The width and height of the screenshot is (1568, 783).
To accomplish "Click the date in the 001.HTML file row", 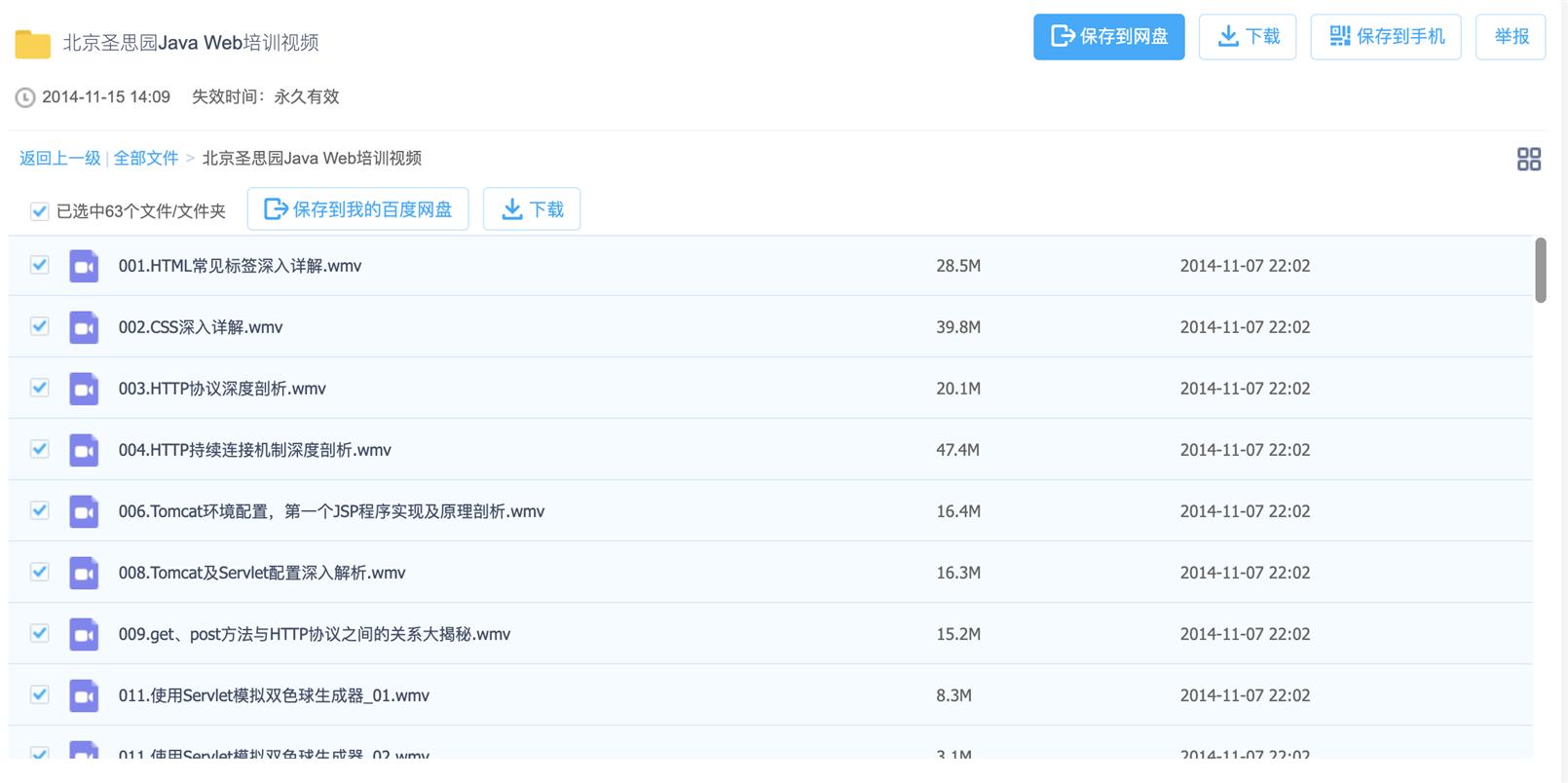I will (1245, 266).
